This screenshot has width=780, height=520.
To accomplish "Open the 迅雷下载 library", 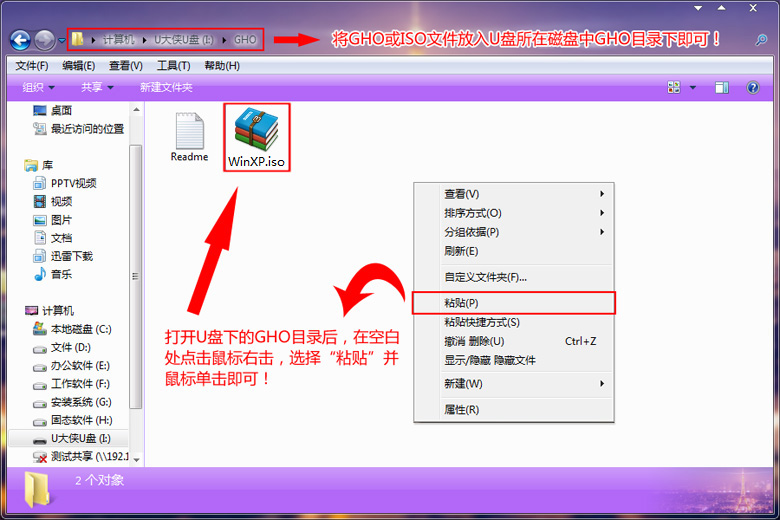I will pos(63,256).
